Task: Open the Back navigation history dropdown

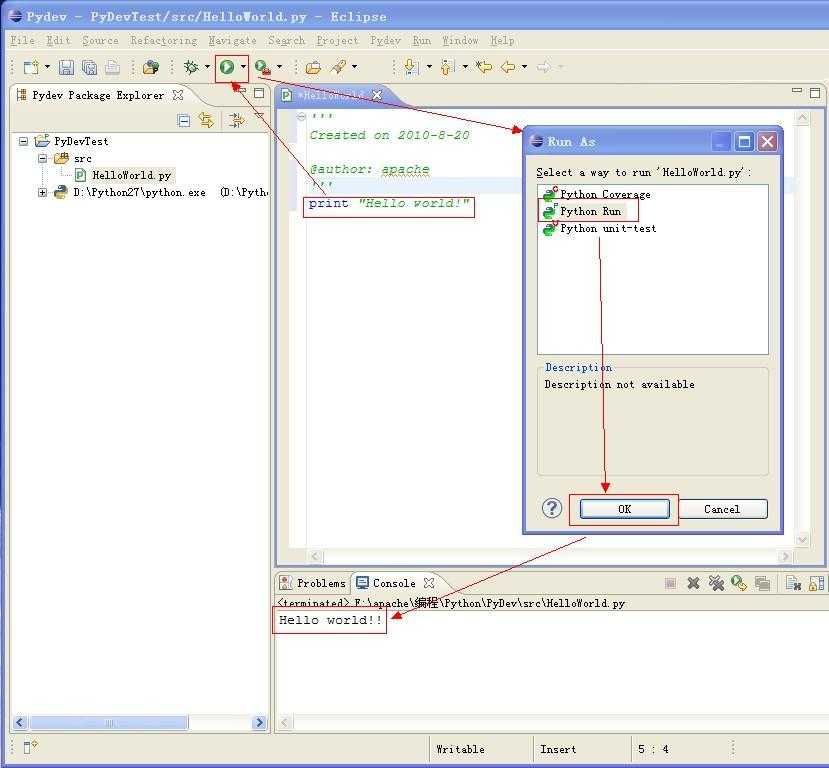Action: [524, 67]
